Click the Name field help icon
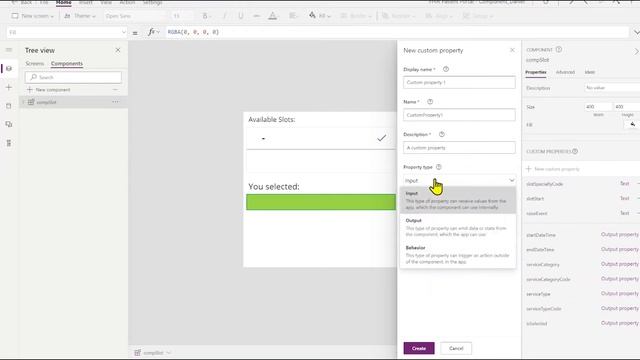Image resolution: width=640 pixels, height=360 pixels. (430, 102)
